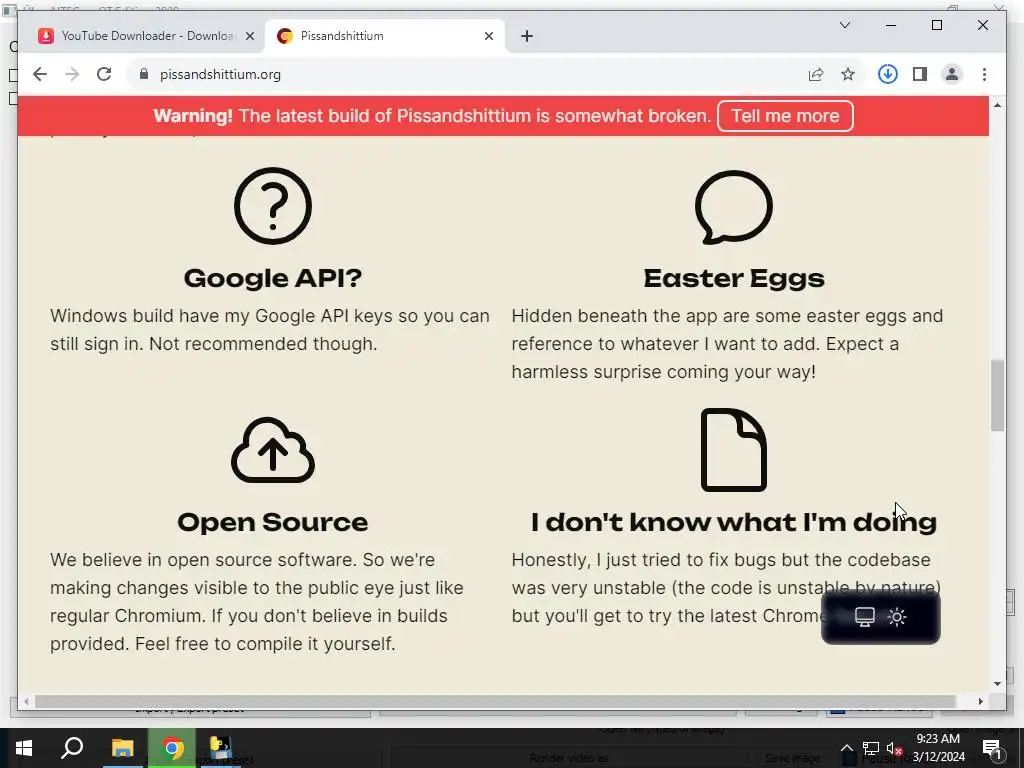
Task: Click the red Warning! banner text
Action: click(x=432, y=116)
